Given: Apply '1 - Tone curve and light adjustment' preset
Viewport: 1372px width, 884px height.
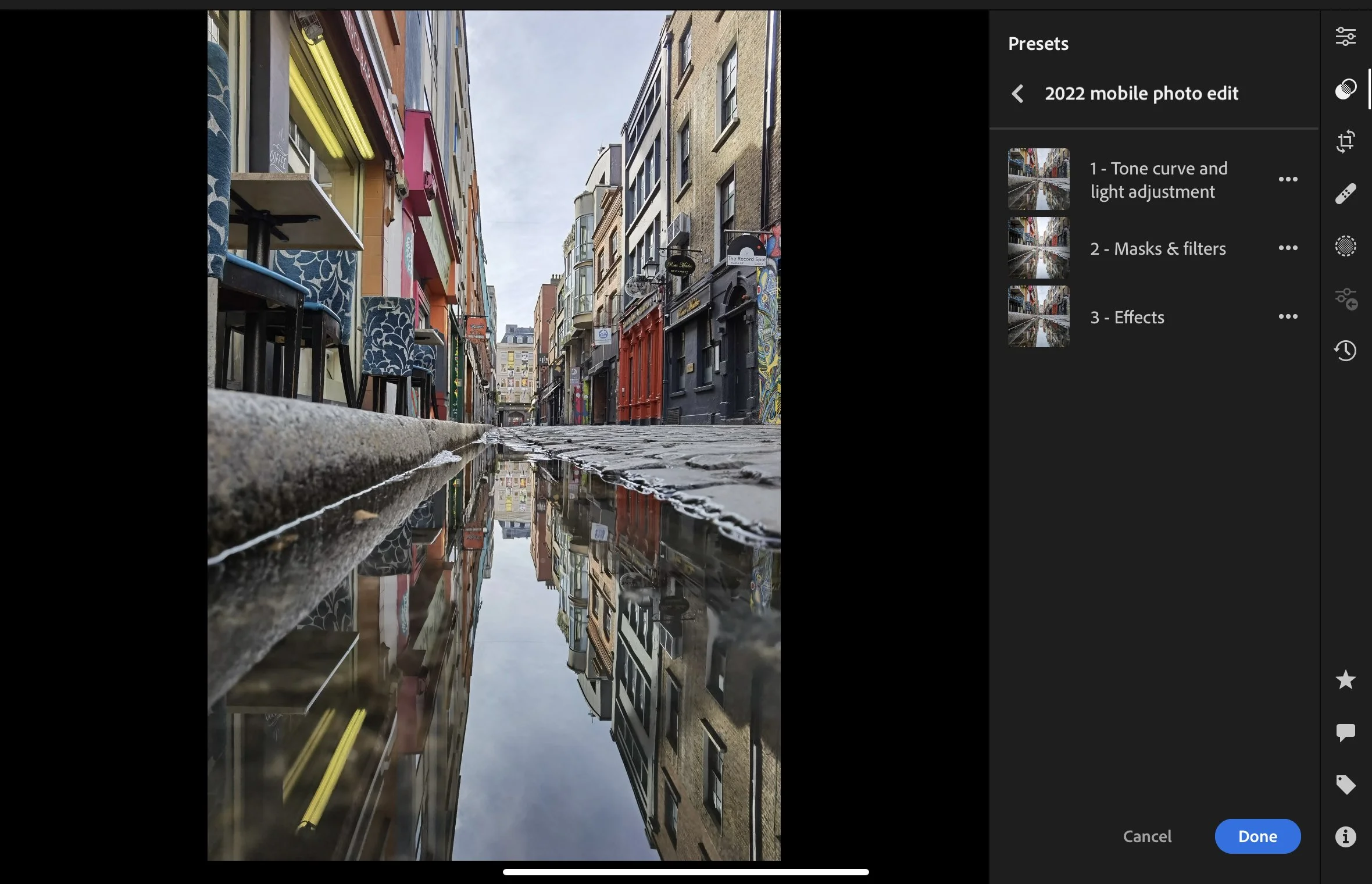Looking at the screenshot, I should [1158, 180].
